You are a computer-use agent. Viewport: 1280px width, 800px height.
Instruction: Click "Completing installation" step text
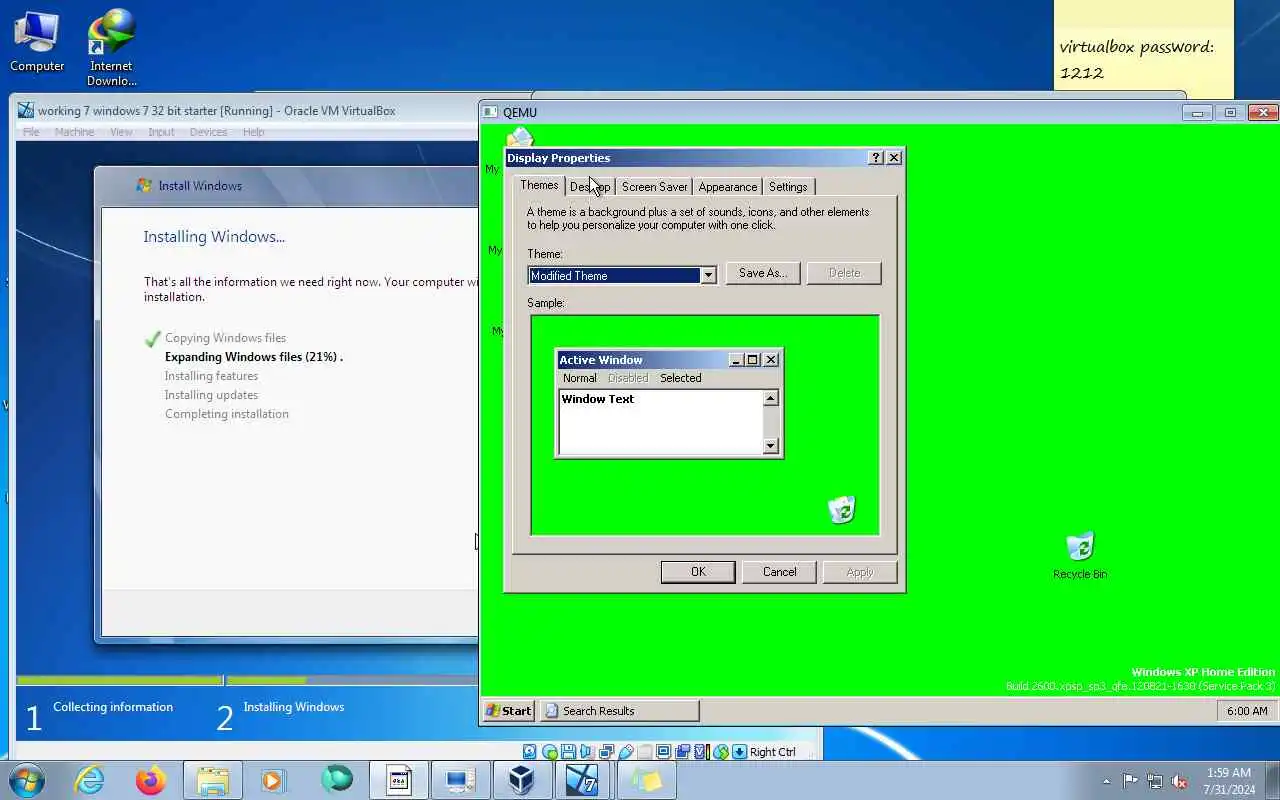227,414
